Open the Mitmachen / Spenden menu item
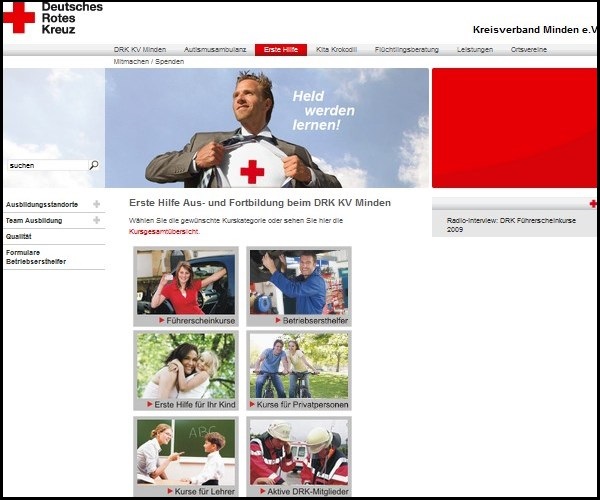Image resolution: width=600 pixels, height=500 pixels. click(148, 62)
